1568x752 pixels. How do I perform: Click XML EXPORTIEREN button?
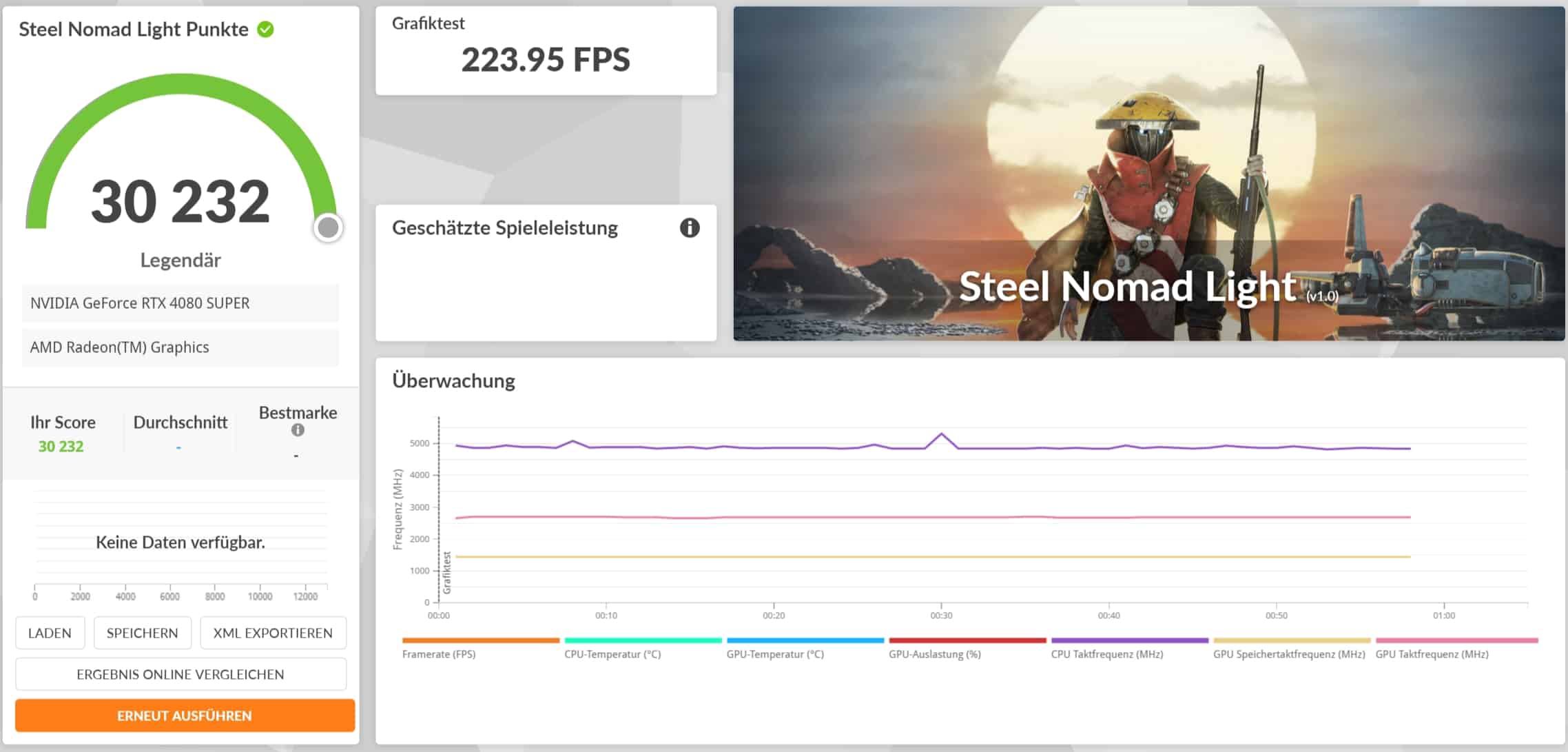(x=273, y=633)
